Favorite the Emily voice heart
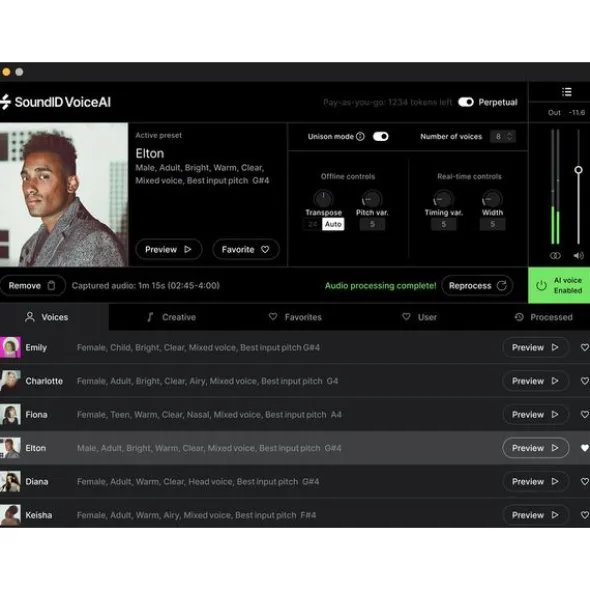Screen dimensions: 590x591 pos(584,348)
